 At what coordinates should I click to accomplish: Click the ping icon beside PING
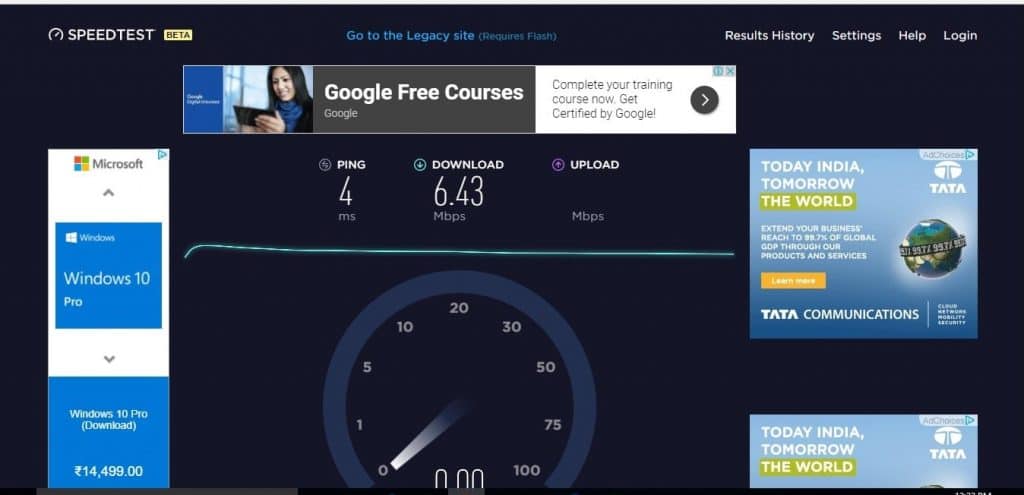325,165
